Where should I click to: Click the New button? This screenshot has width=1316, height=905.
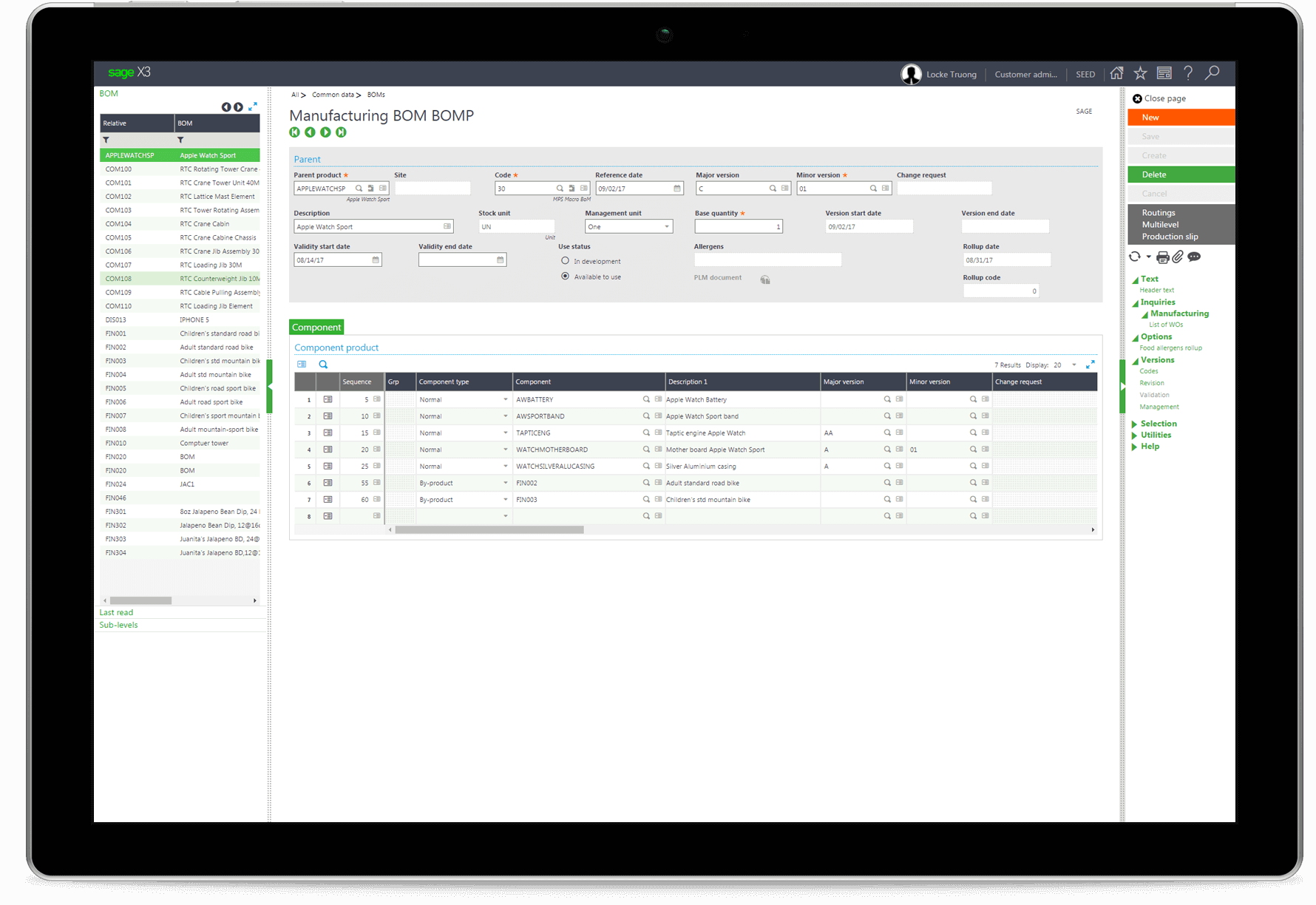tap(1181, 118)
